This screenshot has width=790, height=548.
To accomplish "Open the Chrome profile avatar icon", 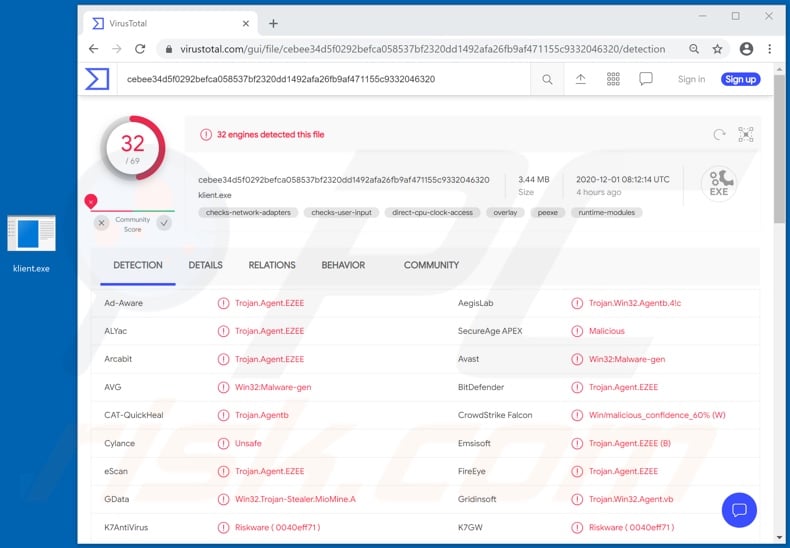I will 747,49.
